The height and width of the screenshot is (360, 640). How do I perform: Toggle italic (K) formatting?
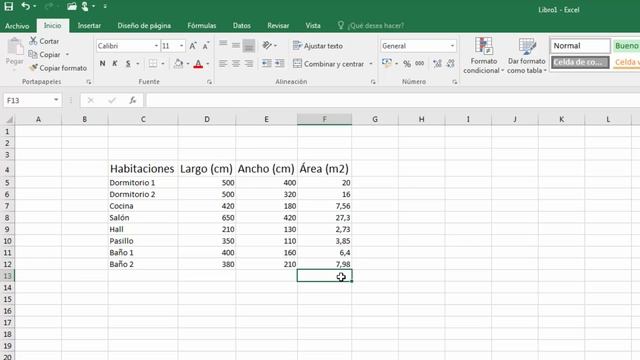tap(115, 63)
